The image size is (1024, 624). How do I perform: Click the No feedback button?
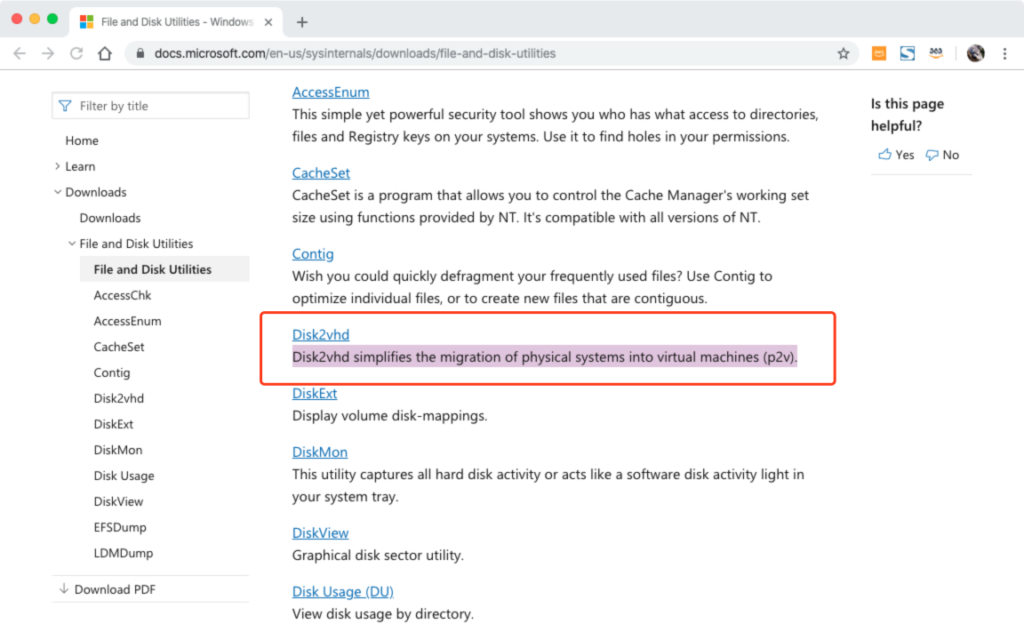tap(942, 155)
